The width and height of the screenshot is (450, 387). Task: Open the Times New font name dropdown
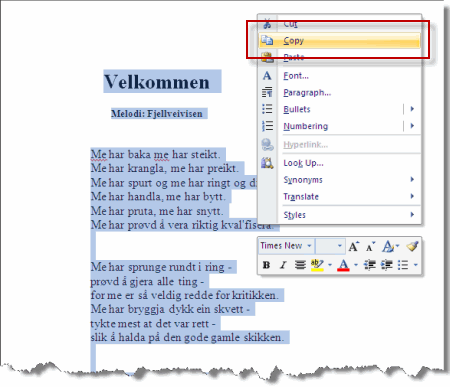pos(287,246)
